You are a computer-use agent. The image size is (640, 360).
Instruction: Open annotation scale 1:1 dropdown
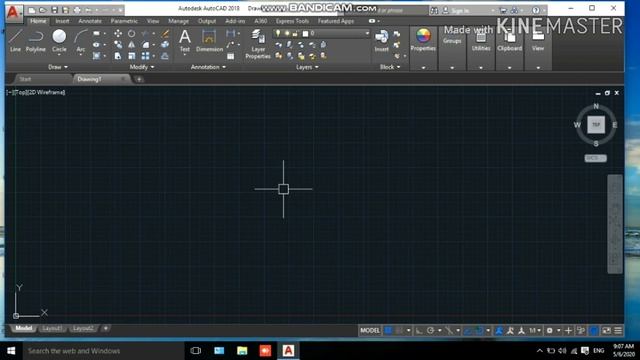(535, 331)
